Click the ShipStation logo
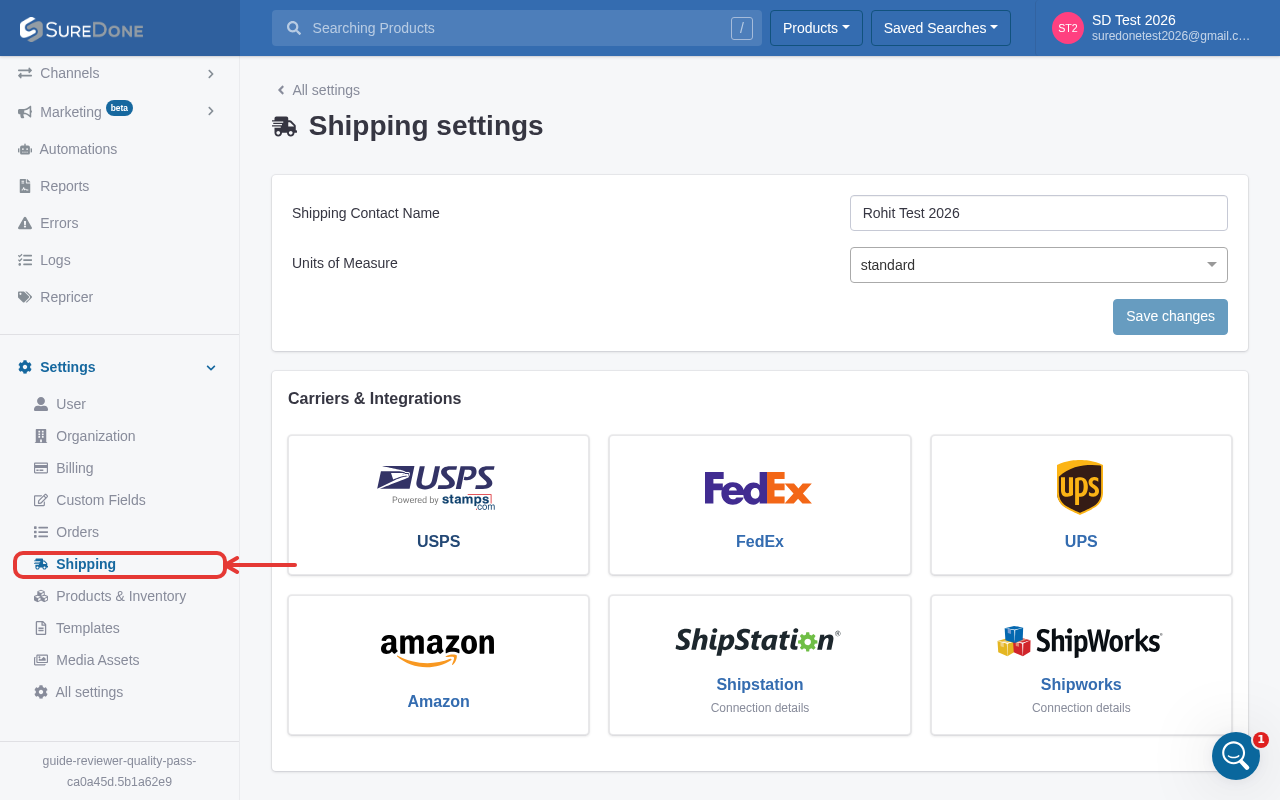This screenshot has width=1280, height=800. [x=758, y=640]
